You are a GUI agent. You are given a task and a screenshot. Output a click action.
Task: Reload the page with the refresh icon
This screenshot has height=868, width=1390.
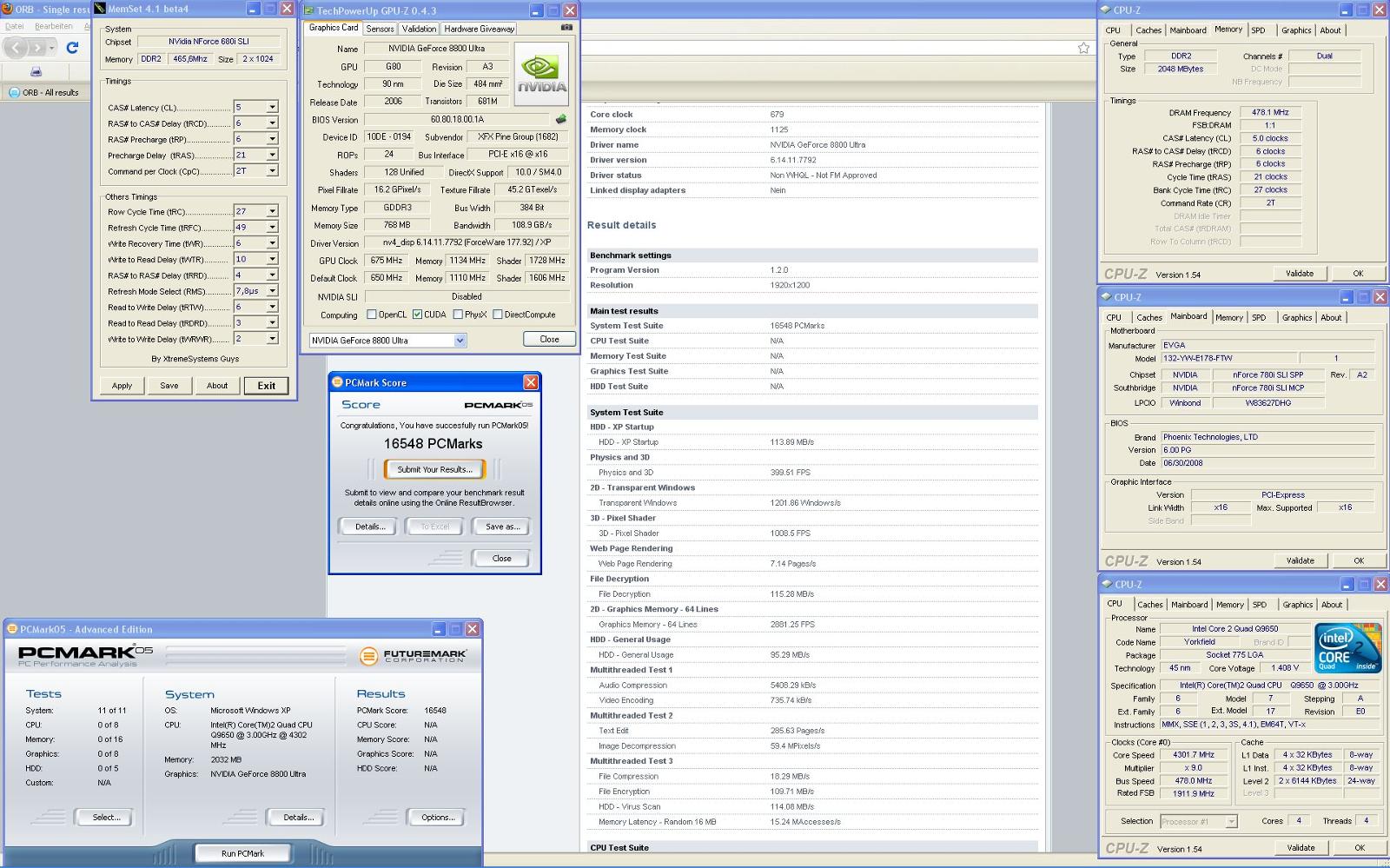[x=72, y=48]
